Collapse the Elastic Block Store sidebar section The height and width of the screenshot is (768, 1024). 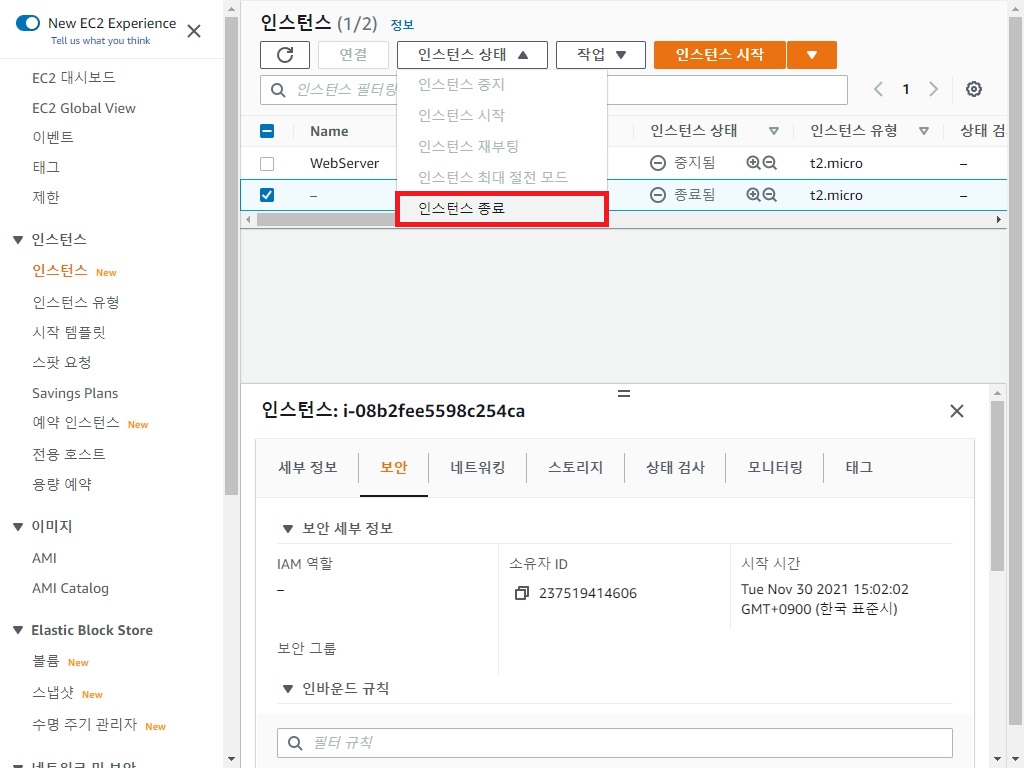(x=18, y=630)
